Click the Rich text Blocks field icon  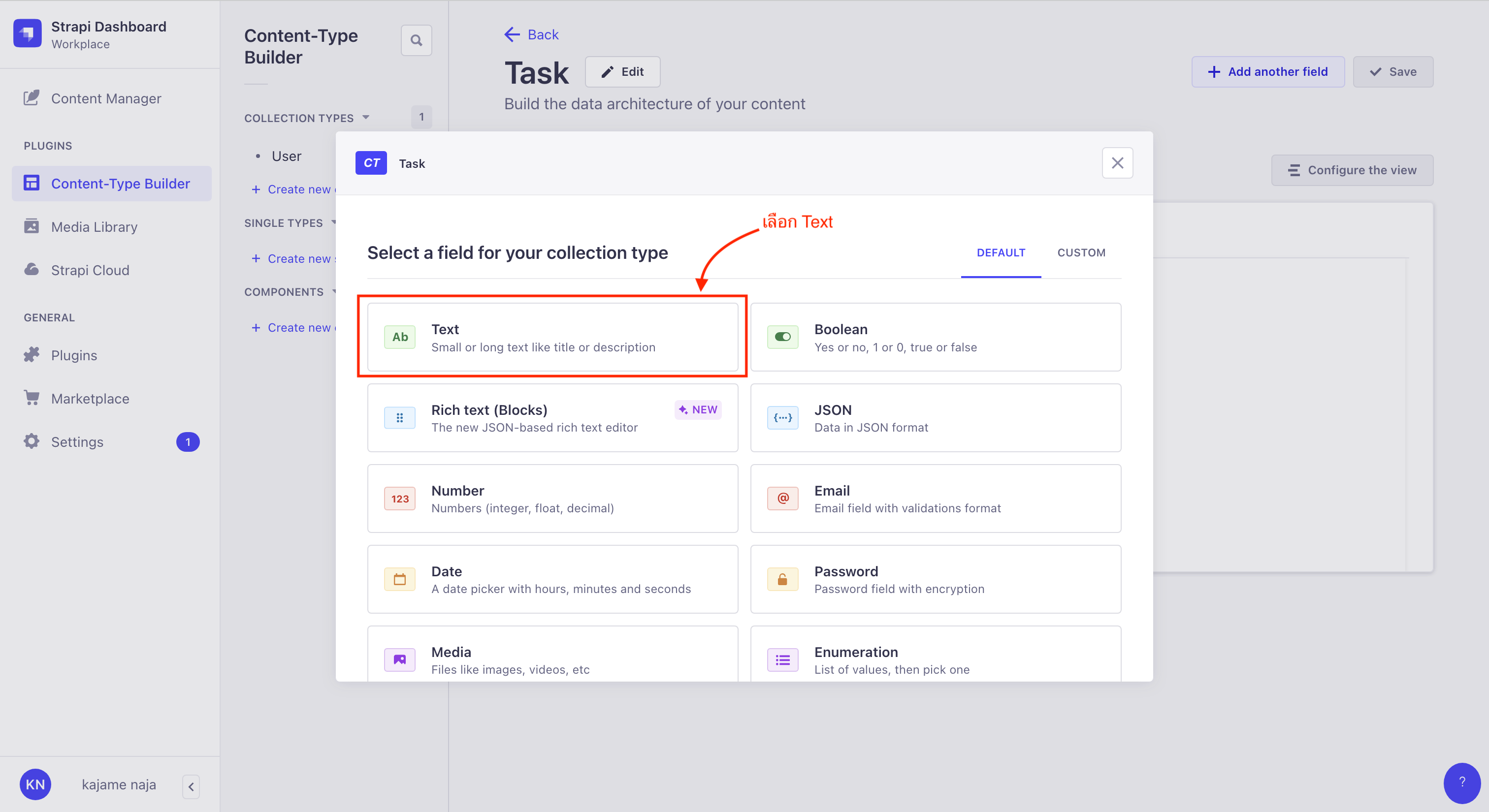(400, 417)
